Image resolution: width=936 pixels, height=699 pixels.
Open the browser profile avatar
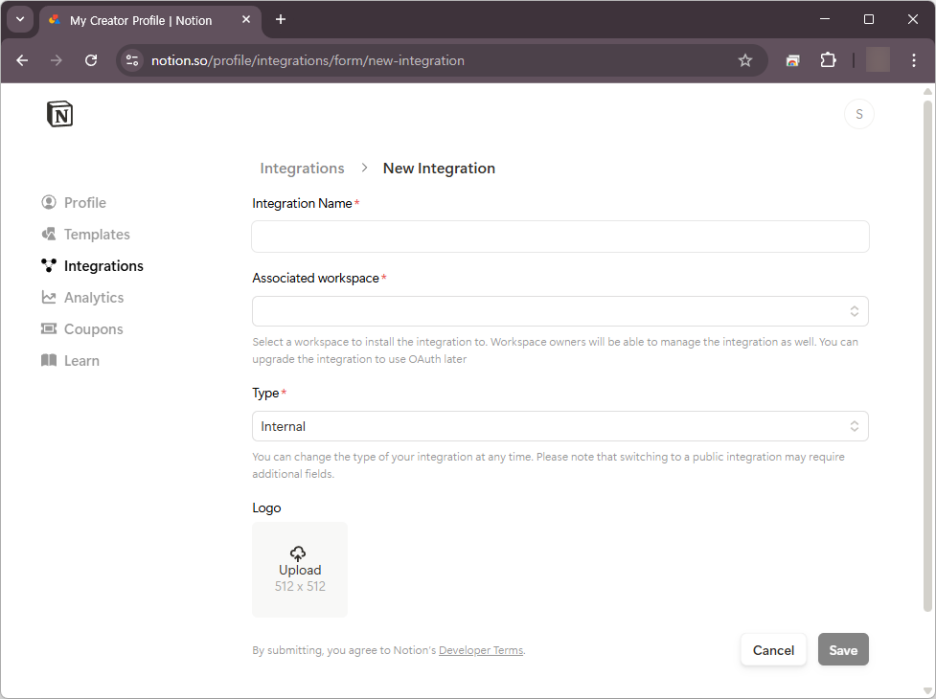(878, 60)
